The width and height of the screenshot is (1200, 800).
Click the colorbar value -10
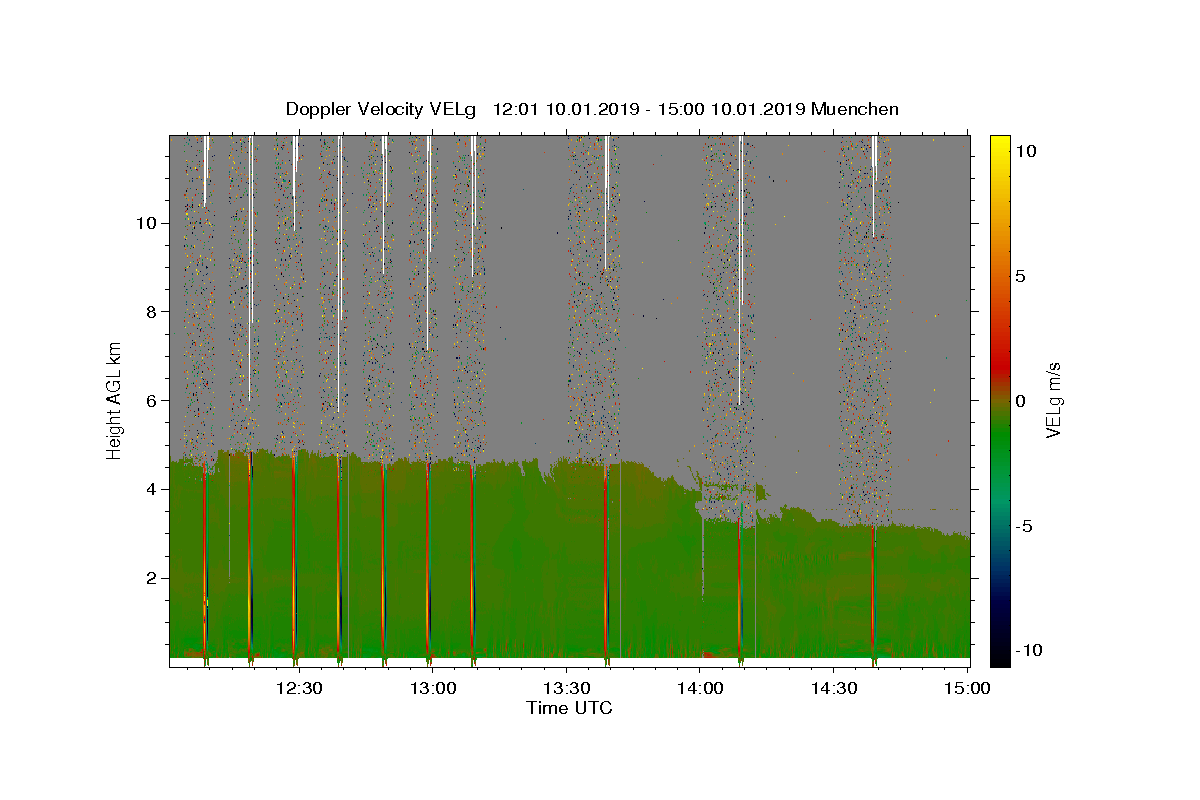[x=1029, y=650]
